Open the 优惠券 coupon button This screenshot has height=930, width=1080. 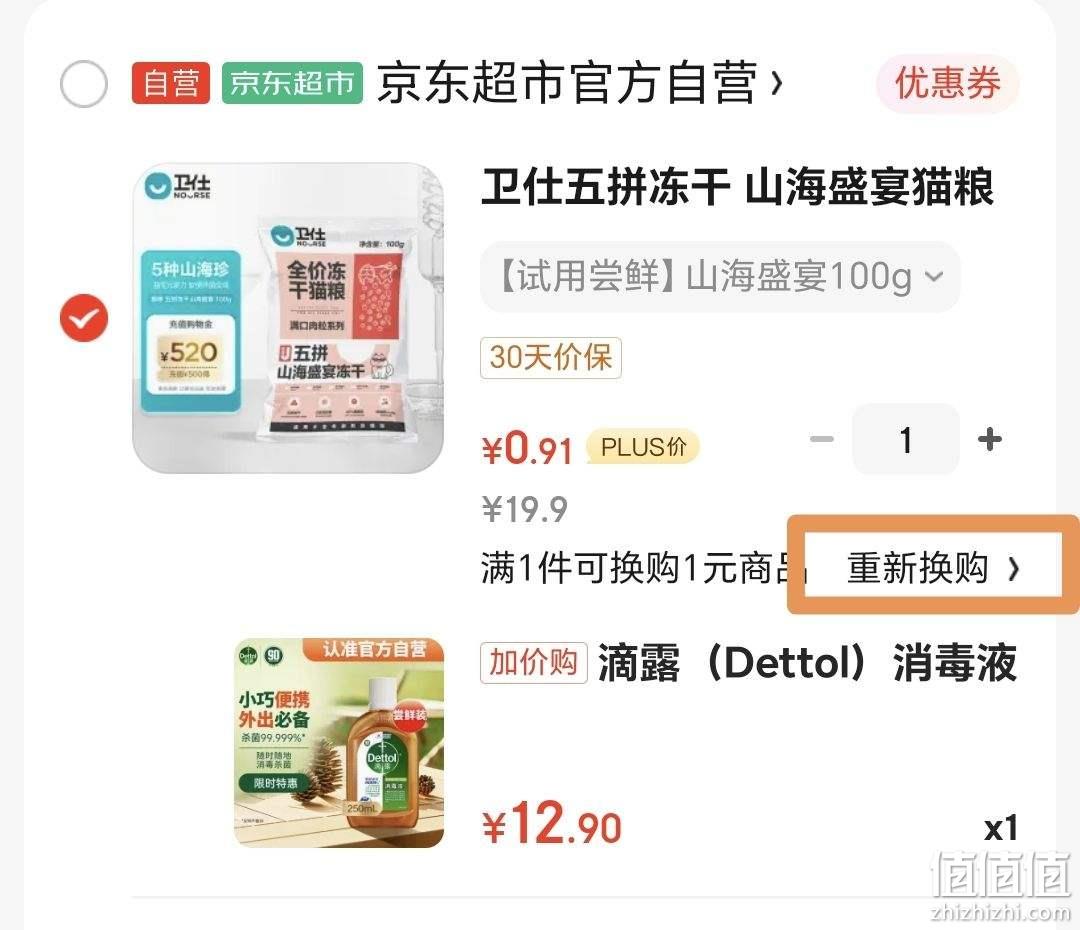(947, 83)
